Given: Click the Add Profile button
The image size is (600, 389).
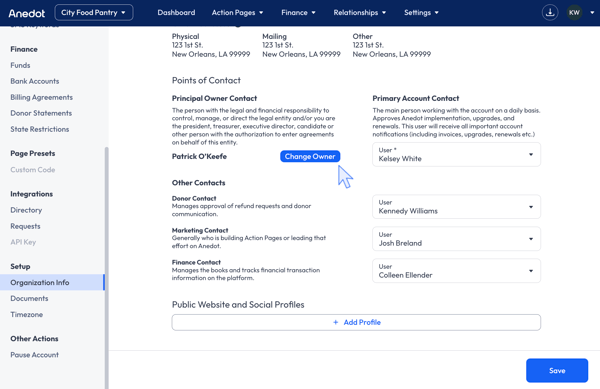Looking at the screenshot, I should [356, 322].
